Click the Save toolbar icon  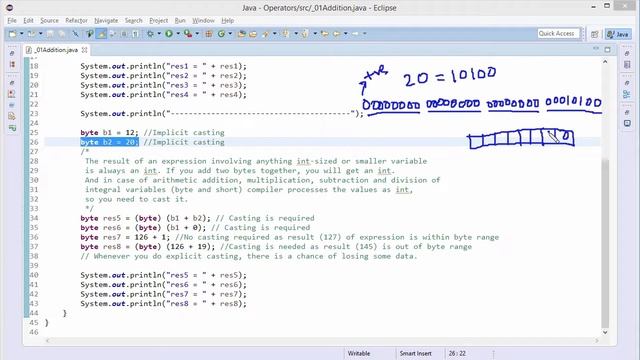pos(50,34)
